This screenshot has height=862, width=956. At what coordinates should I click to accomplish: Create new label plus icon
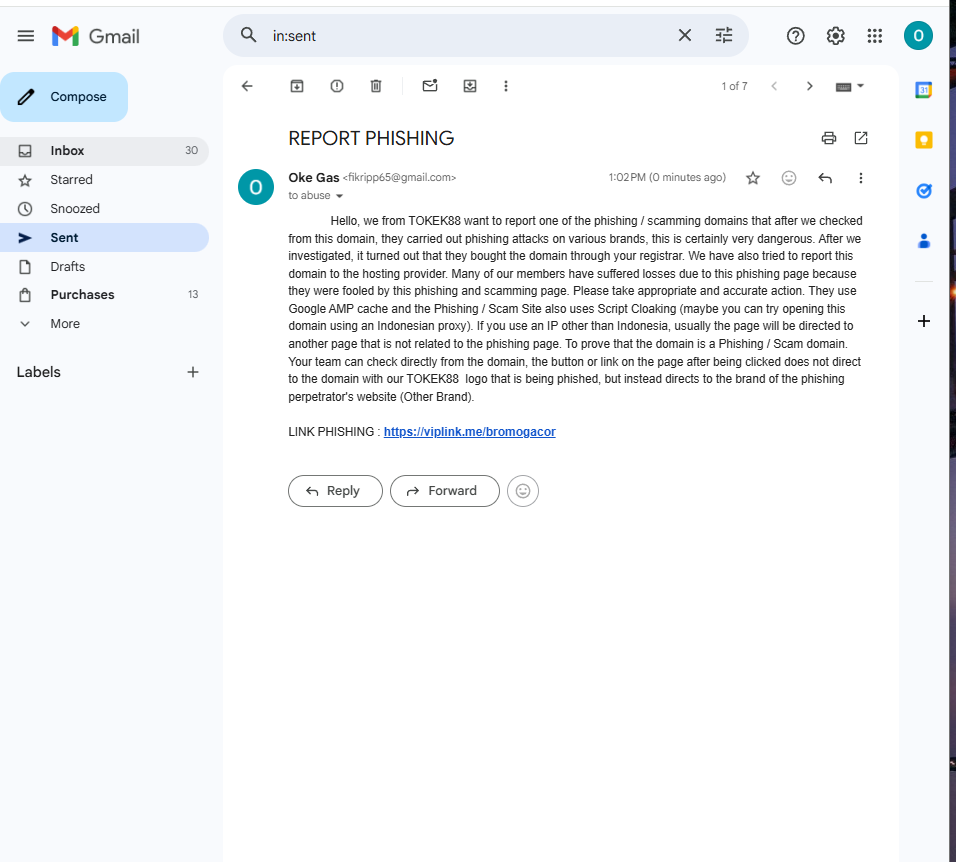[x=193, y=372]
